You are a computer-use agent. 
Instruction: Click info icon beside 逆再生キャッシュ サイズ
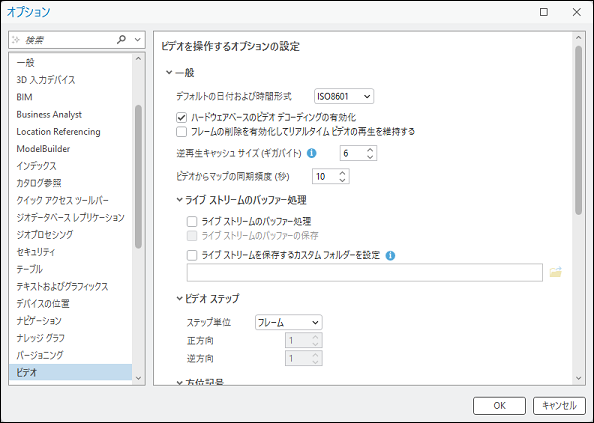pyautogui.click(x=311, y=153)
